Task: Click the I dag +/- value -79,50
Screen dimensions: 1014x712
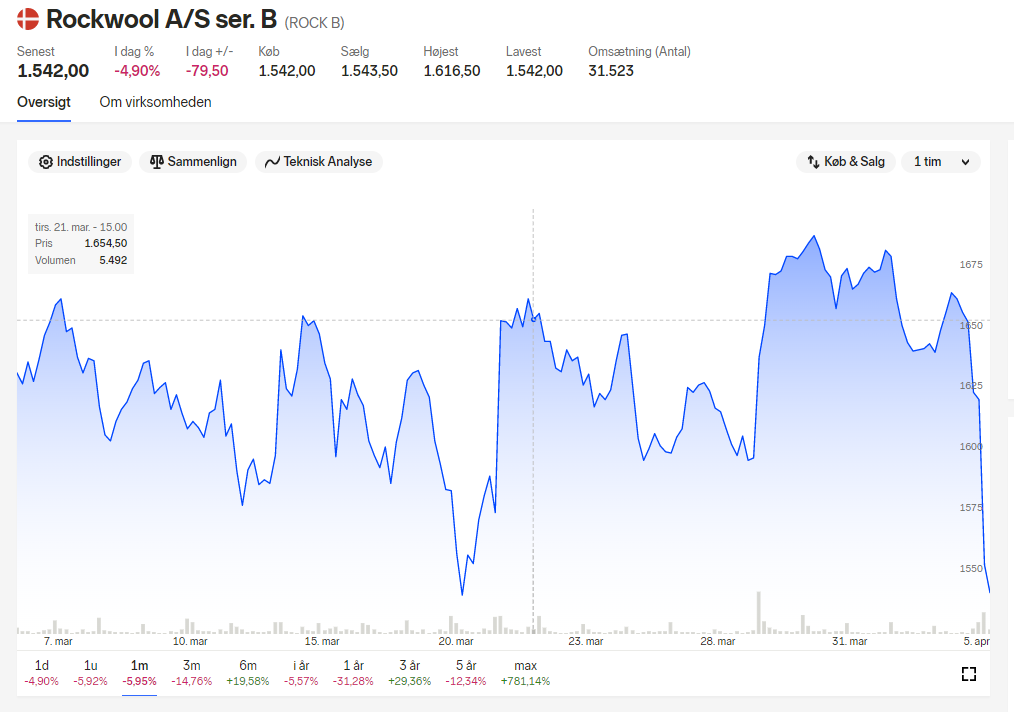Action: [207, 71]
